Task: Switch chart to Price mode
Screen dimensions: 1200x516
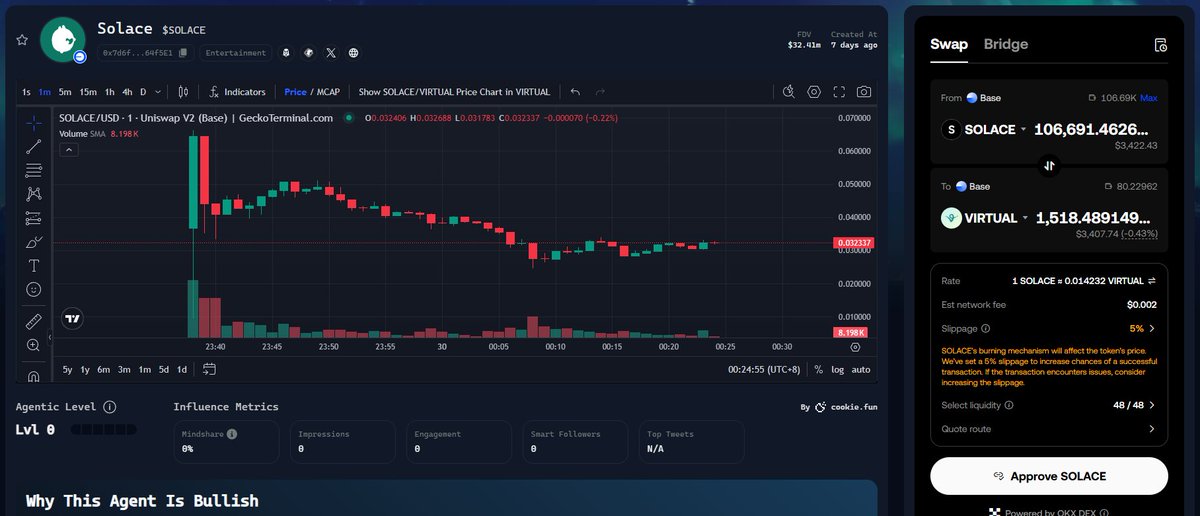Action: [x=295, y=92]
